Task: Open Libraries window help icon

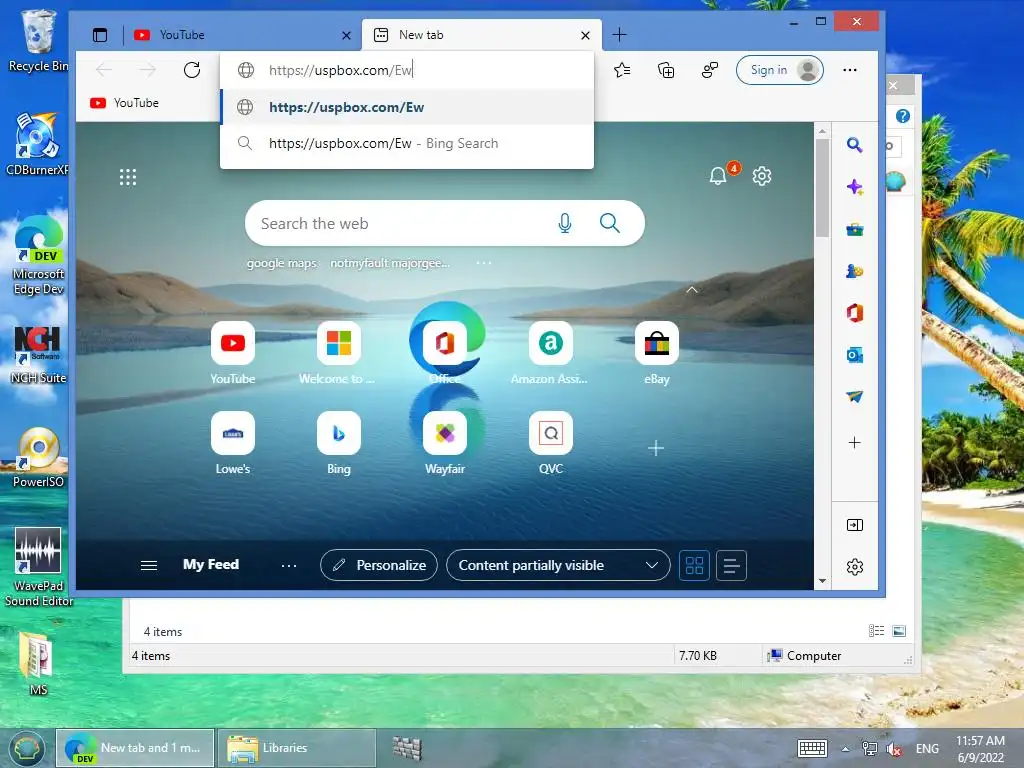Action: tap(903, 116)
